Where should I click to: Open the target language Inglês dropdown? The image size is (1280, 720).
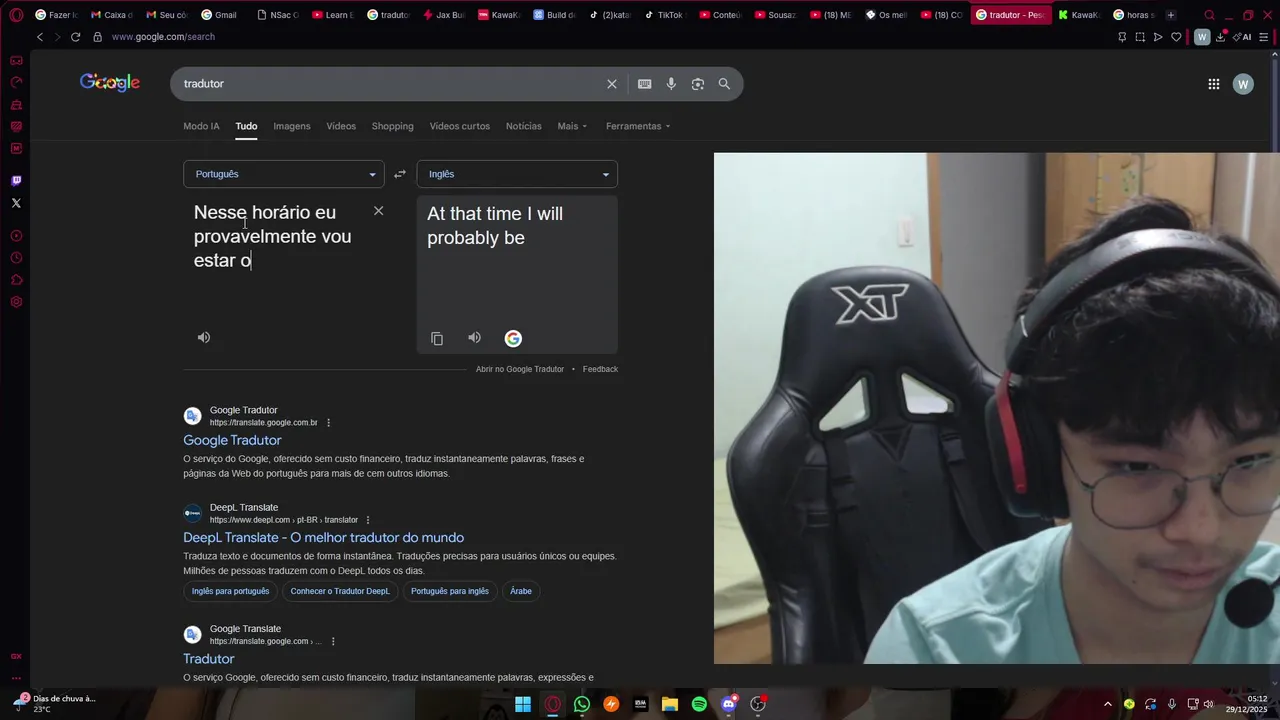tap(517, 174)
